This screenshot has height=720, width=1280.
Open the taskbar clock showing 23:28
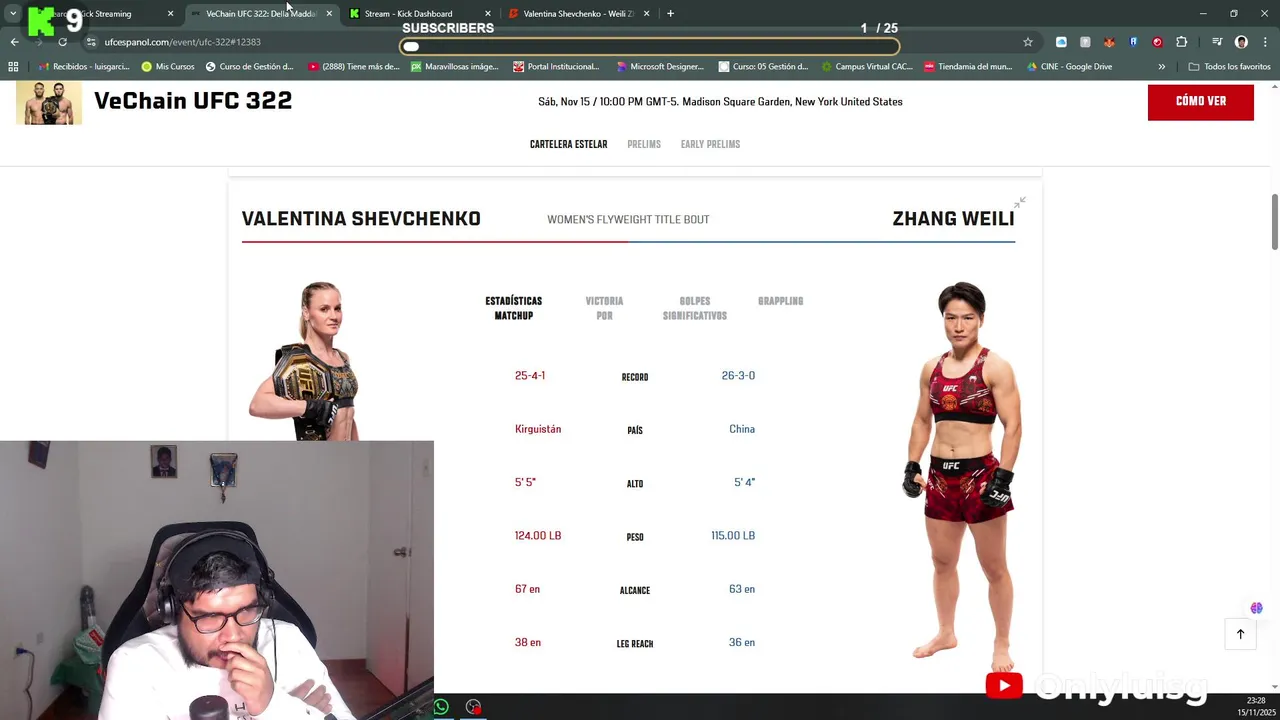click(x=1256, y=707)
